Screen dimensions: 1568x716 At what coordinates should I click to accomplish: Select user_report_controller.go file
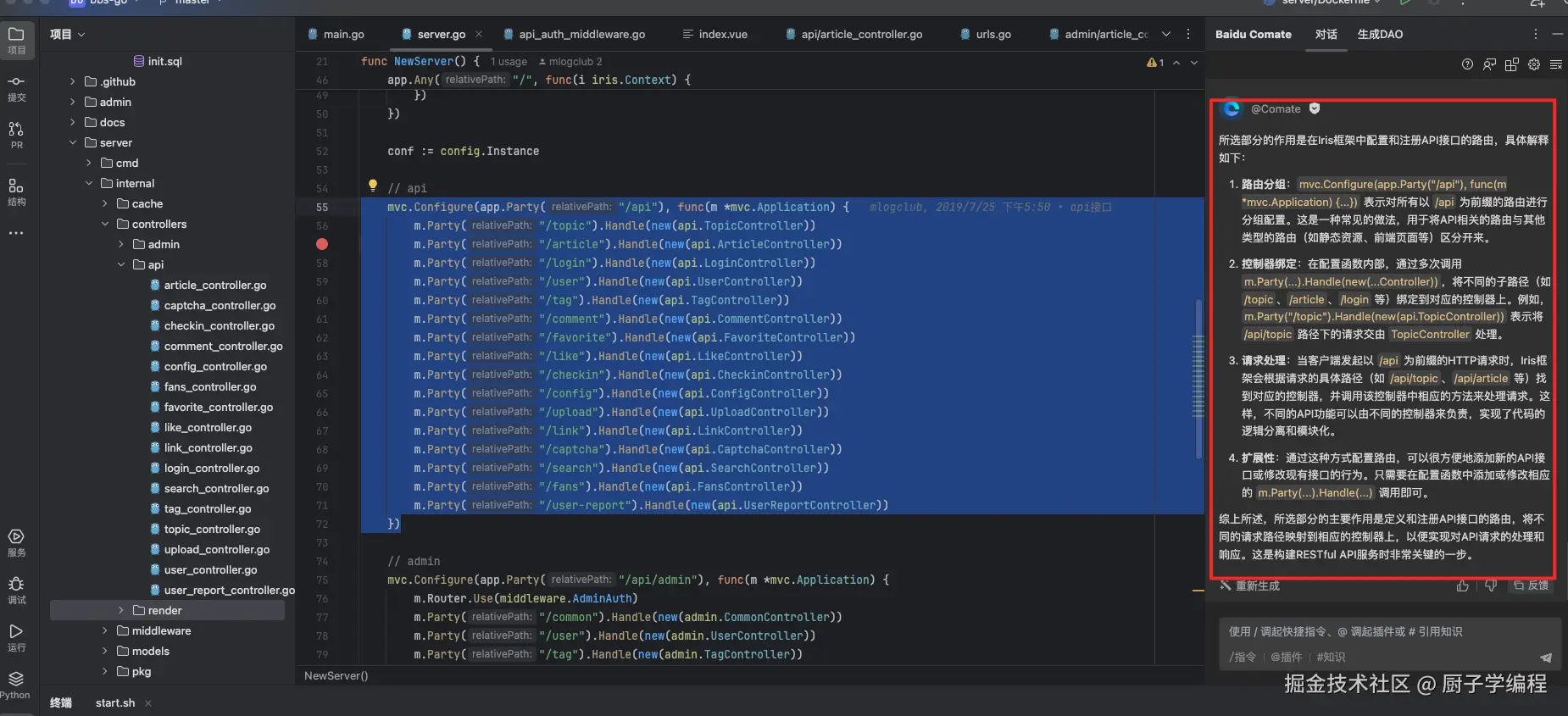pos(222,591)
